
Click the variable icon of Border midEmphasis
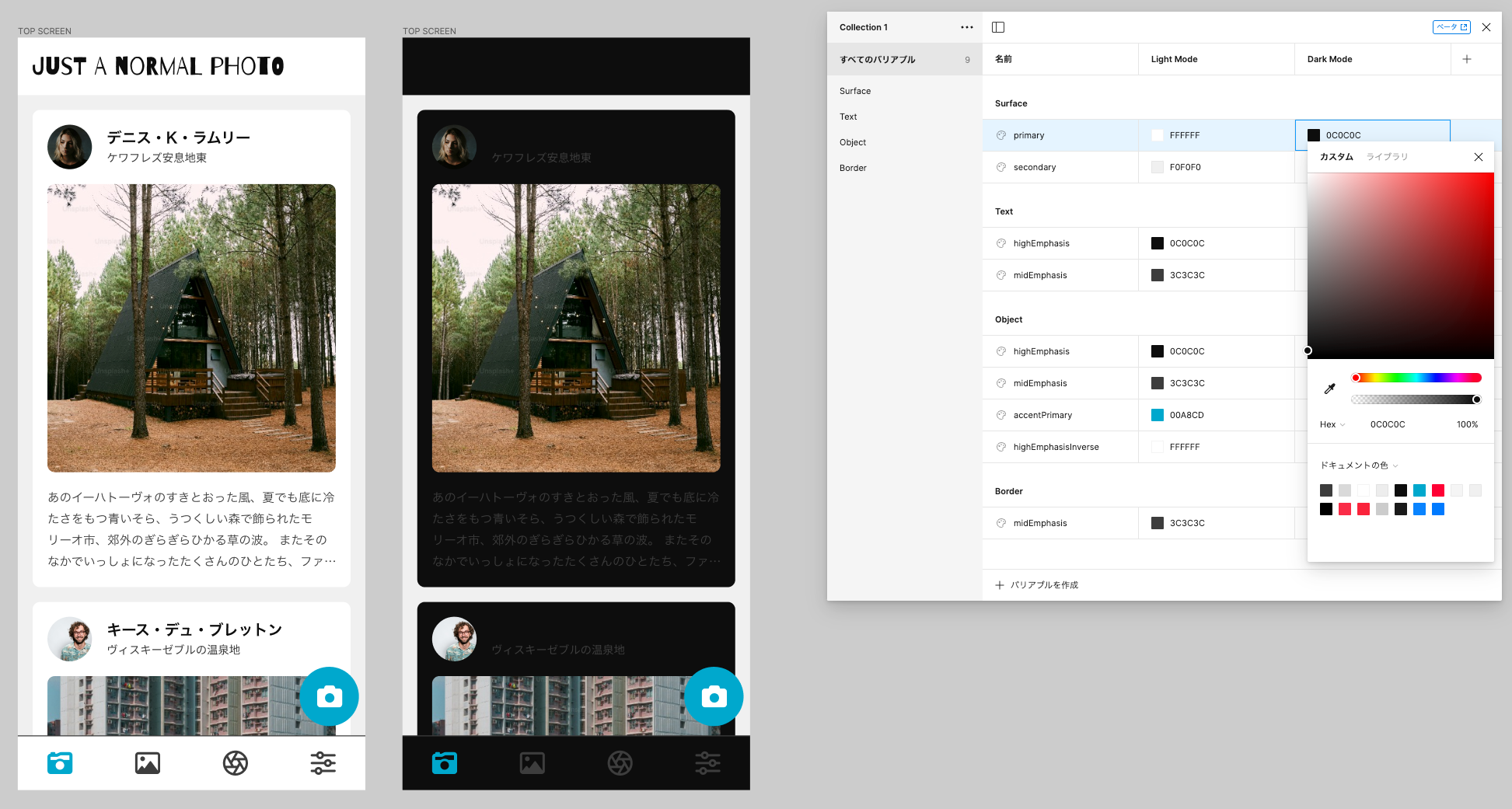point(1001,523)
